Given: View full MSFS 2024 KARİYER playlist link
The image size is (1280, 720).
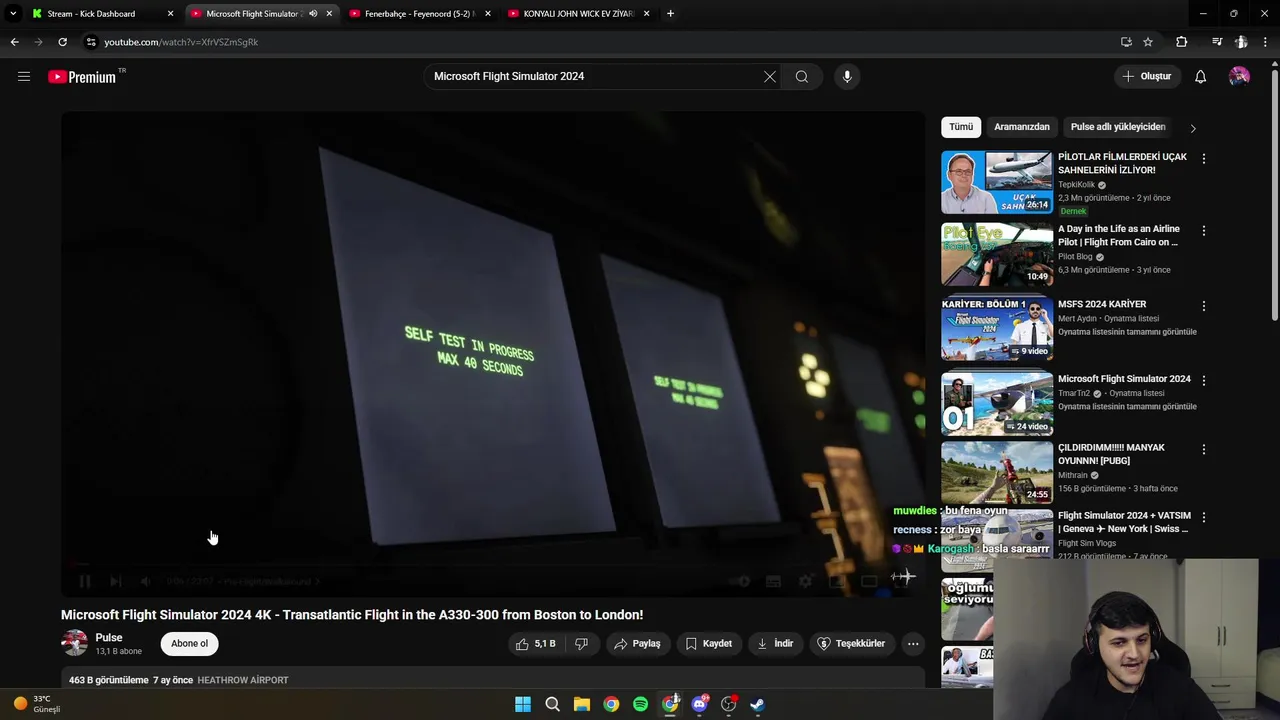Looking at the screenshot, I should click(1127, 332).
